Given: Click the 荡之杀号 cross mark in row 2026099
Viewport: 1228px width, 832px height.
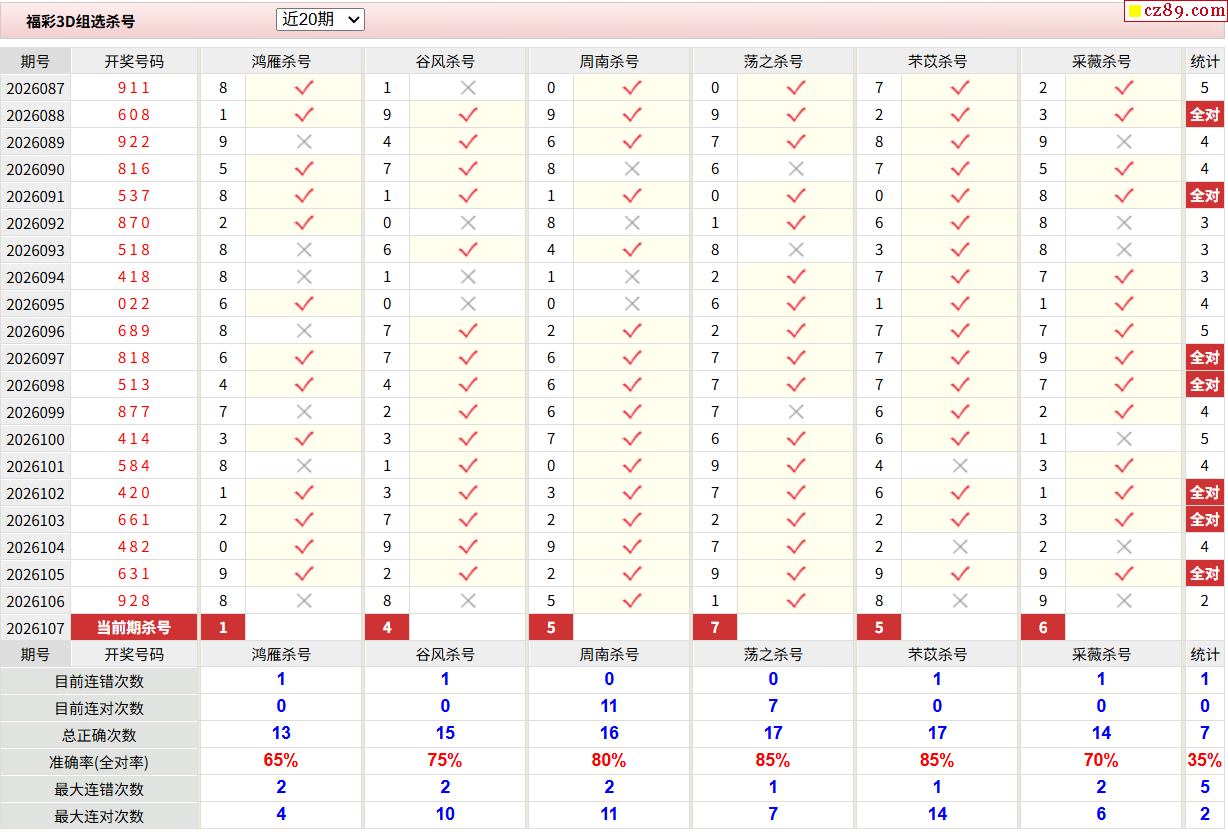Looking at the screenshot, I should [796, 412].
